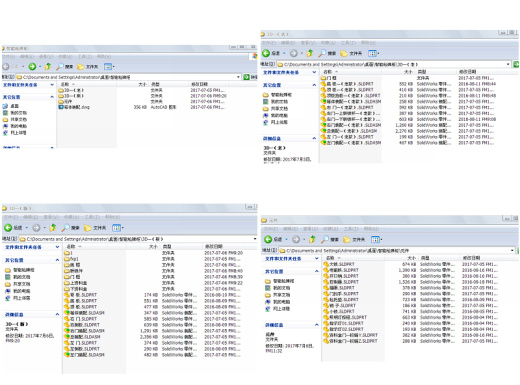Screen dimensions: 520x385
Task: Open the Views button in the 3D—(新) window
Action: 117,228
